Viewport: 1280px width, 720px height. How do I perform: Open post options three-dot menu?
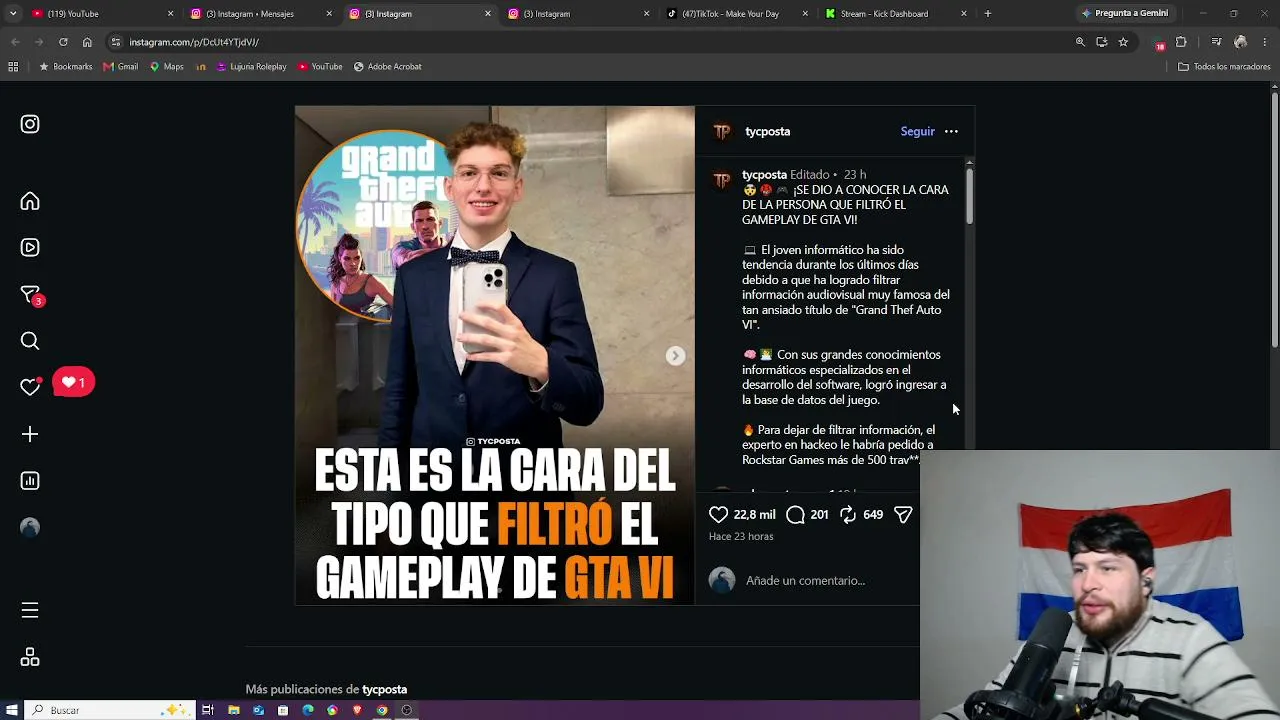tap(951, 131)
